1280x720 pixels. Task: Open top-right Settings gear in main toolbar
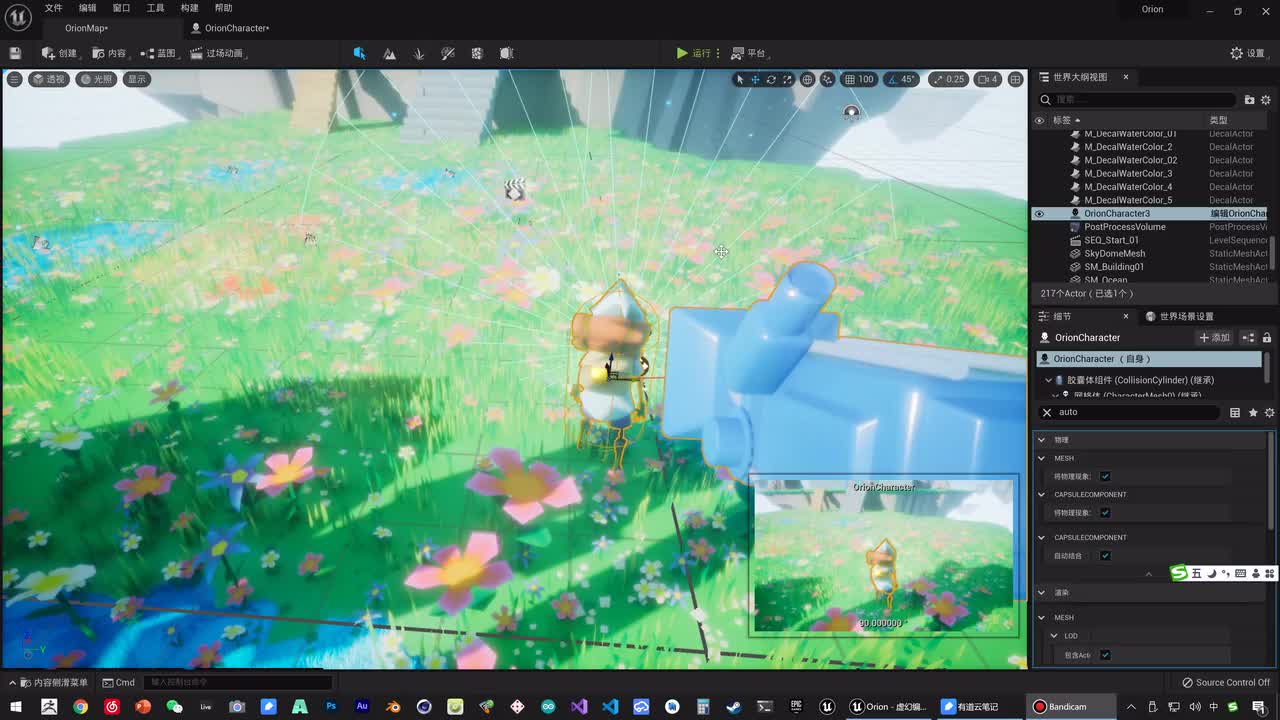(x=1248, y=53)
